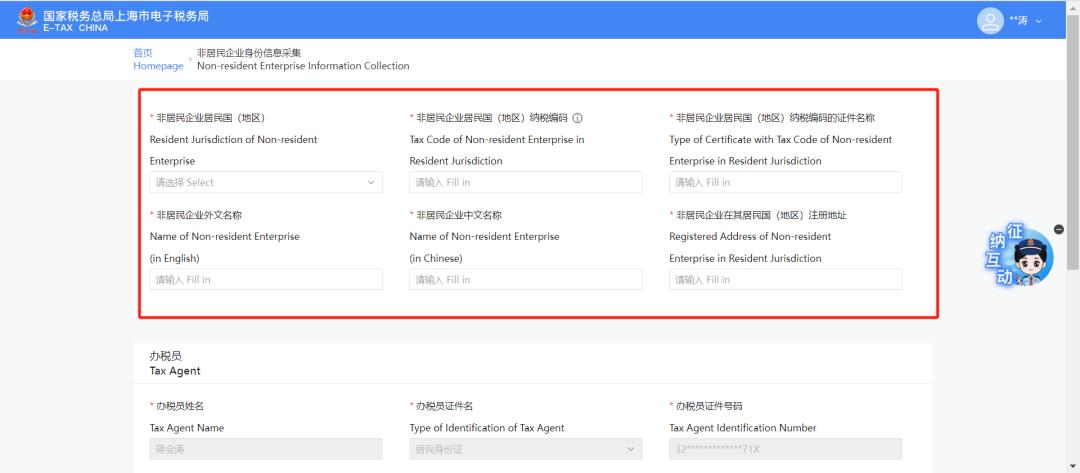The image size is (1080, 473).
Task: Click the user avatar icon
Action: tap(989, 20)
